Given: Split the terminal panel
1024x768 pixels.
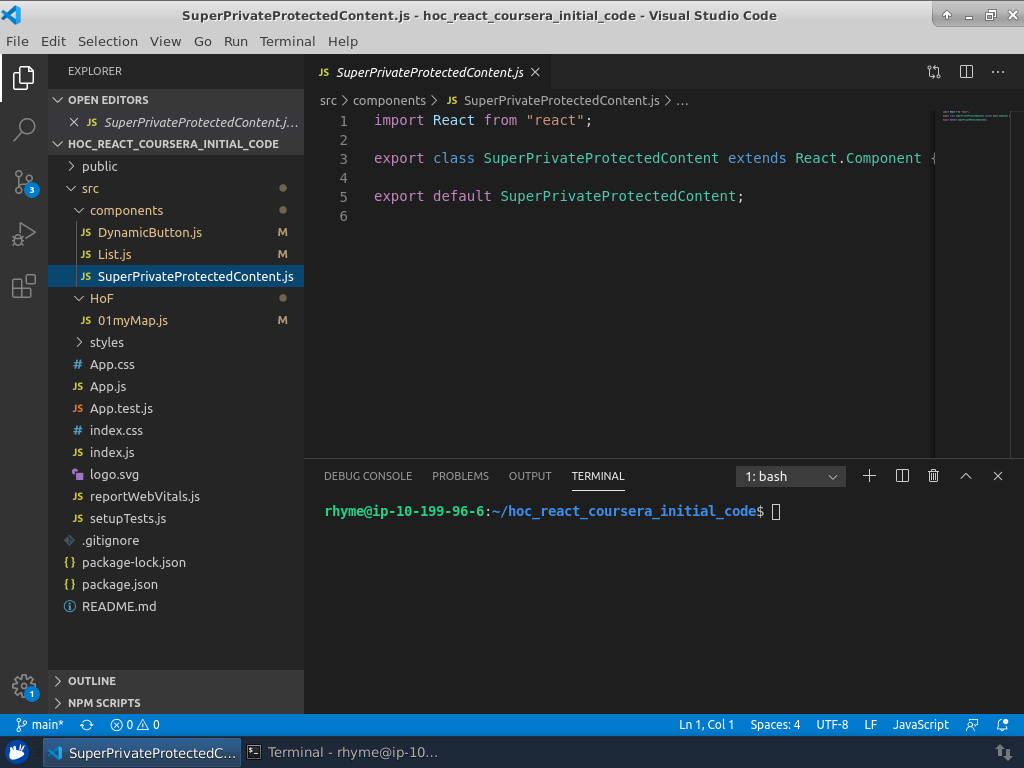Looking at the screenshot, I should click(x=902, y=477).
